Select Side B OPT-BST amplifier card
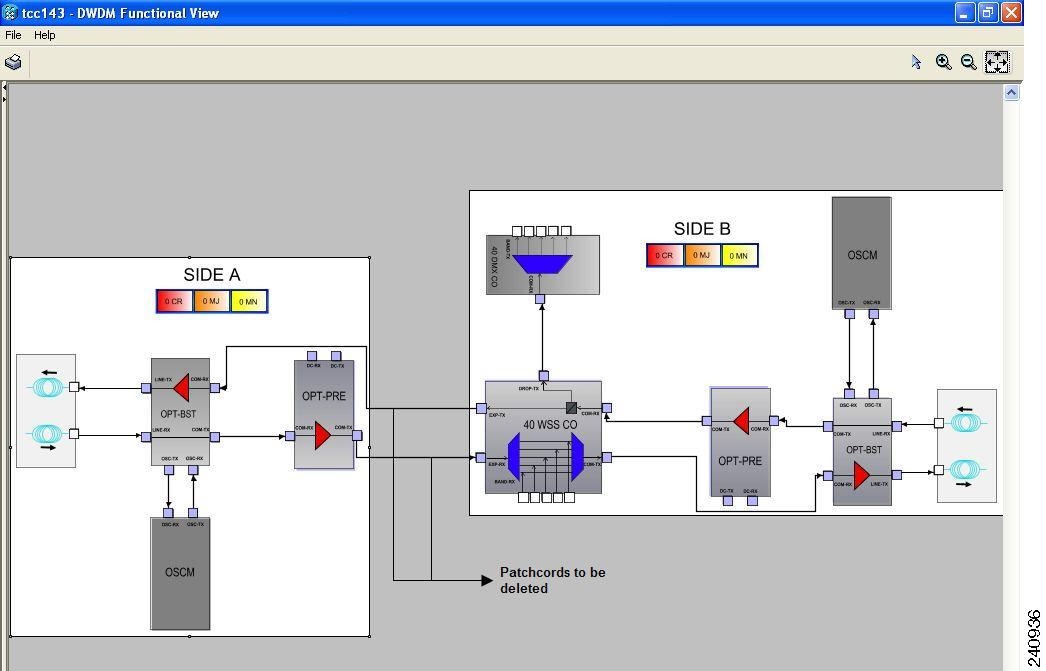 point(863,452)
